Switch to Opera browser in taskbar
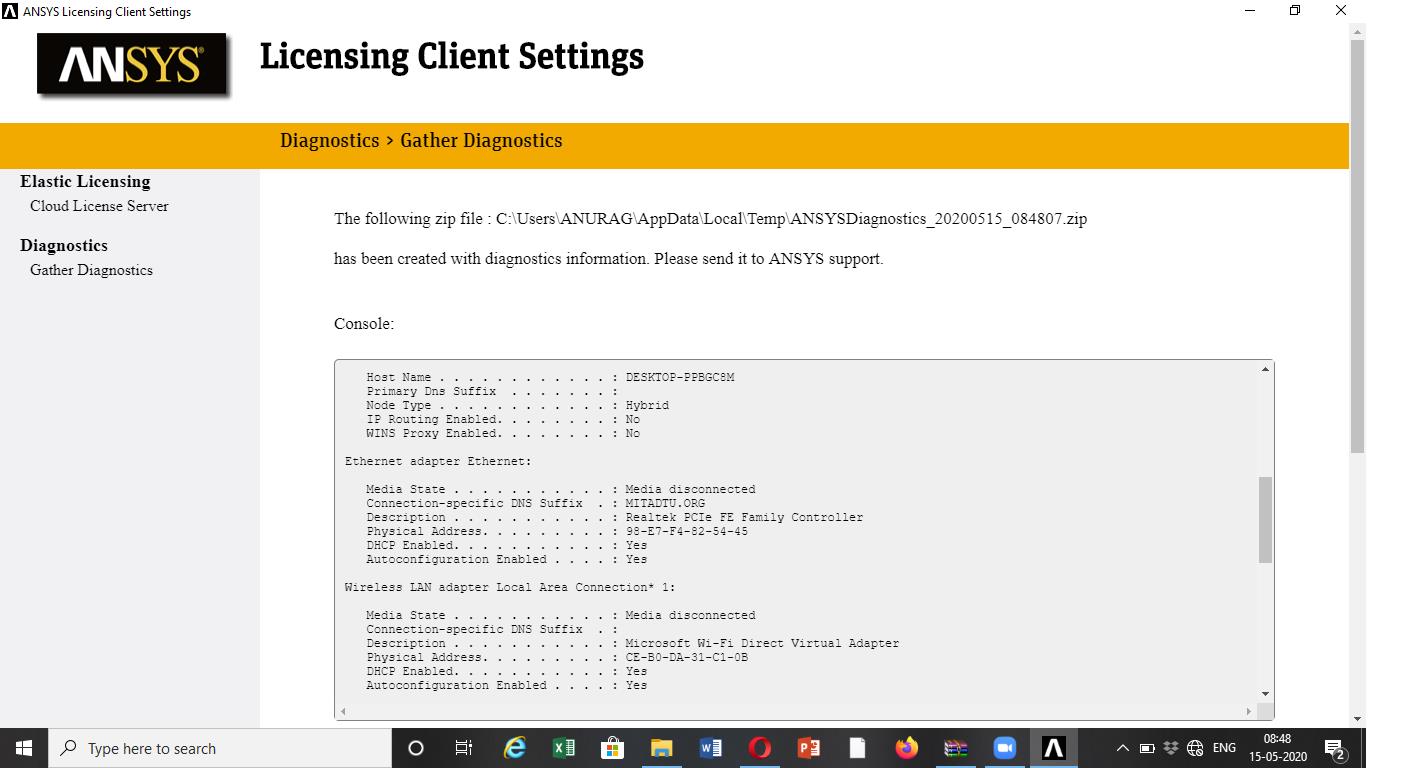1428x768 pixels. (759, 748)
